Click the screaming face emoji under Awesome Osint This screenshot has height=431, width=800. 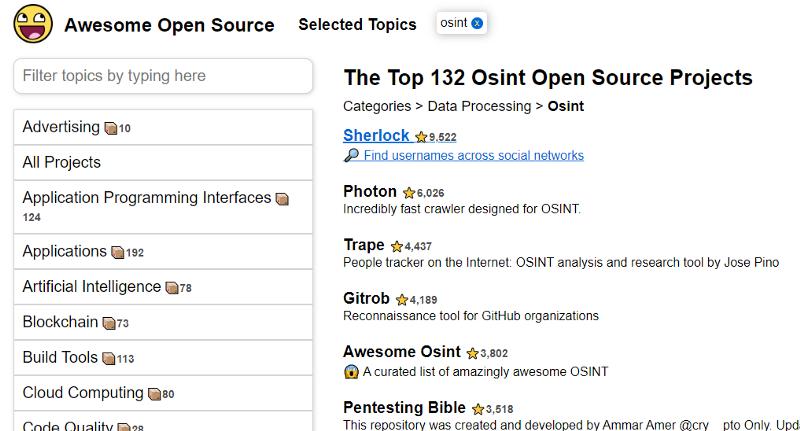351,372
